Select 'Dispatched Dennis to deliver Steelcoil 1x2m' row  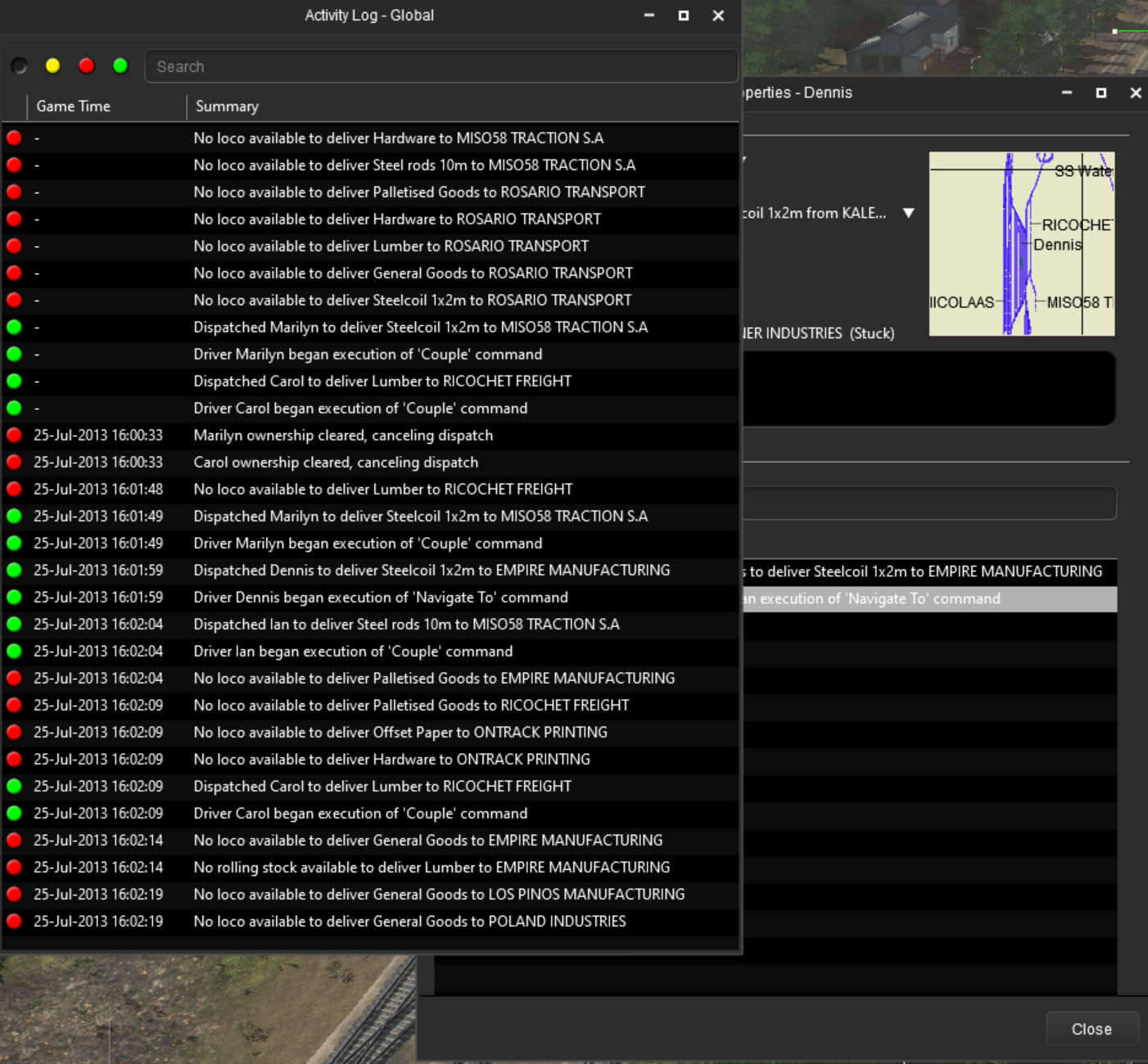tap(370, 570)
